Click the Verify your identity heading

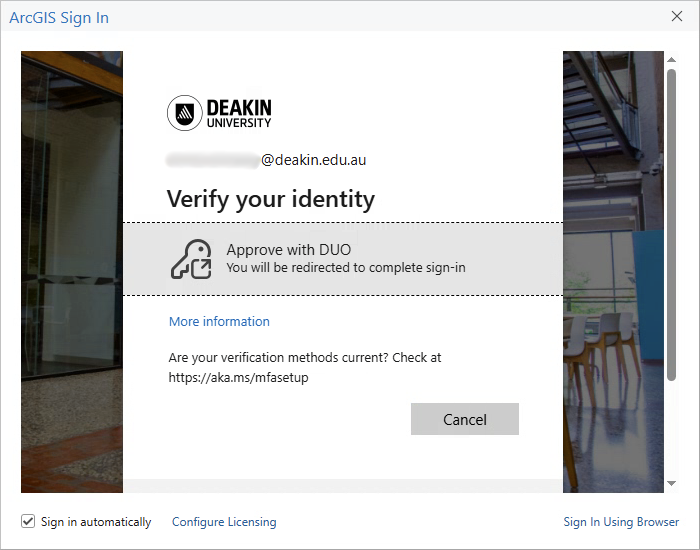[271, 199]
